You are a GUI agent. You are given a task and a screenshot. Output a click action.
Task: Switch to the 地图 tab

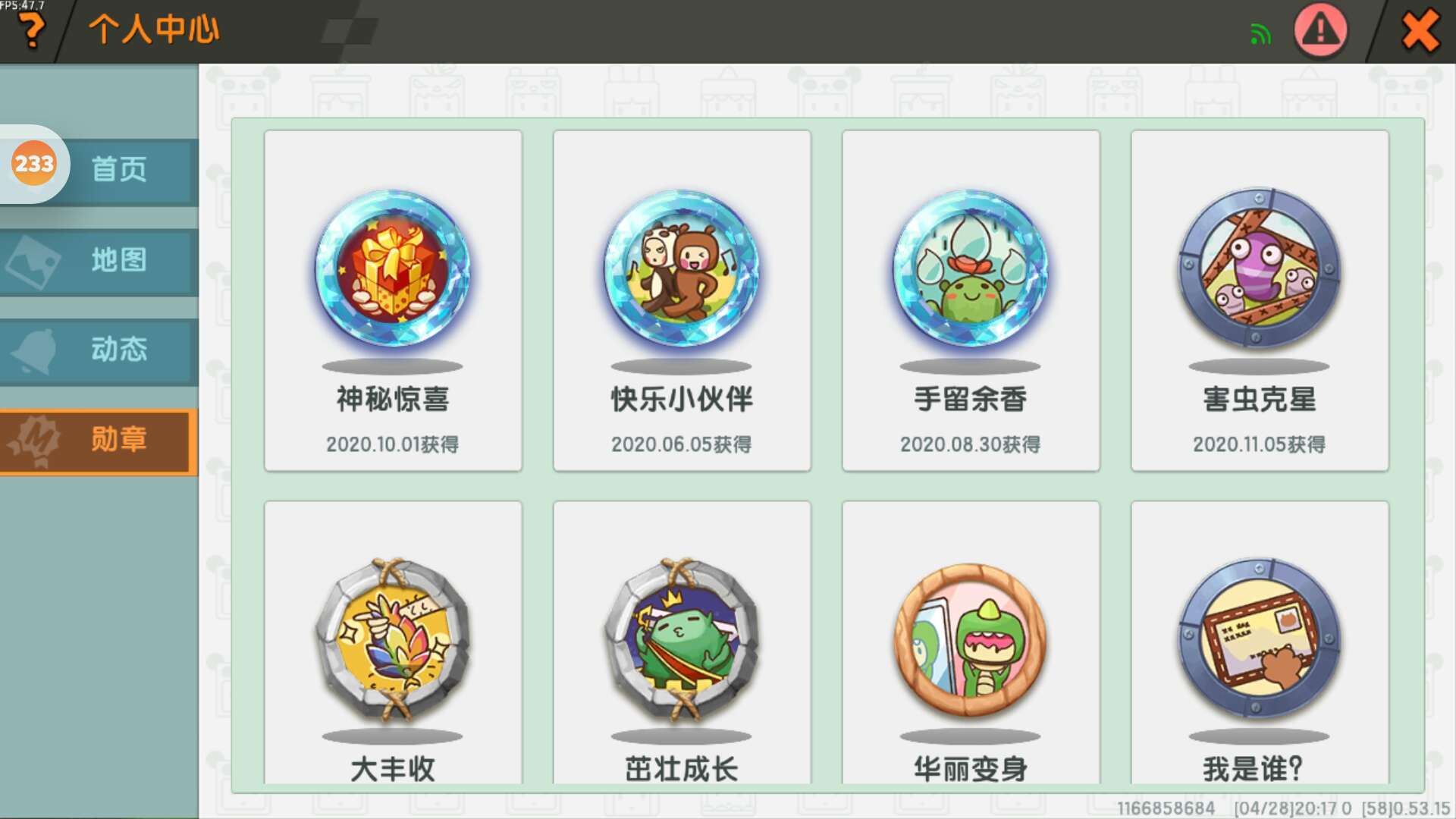click(99, 261)
